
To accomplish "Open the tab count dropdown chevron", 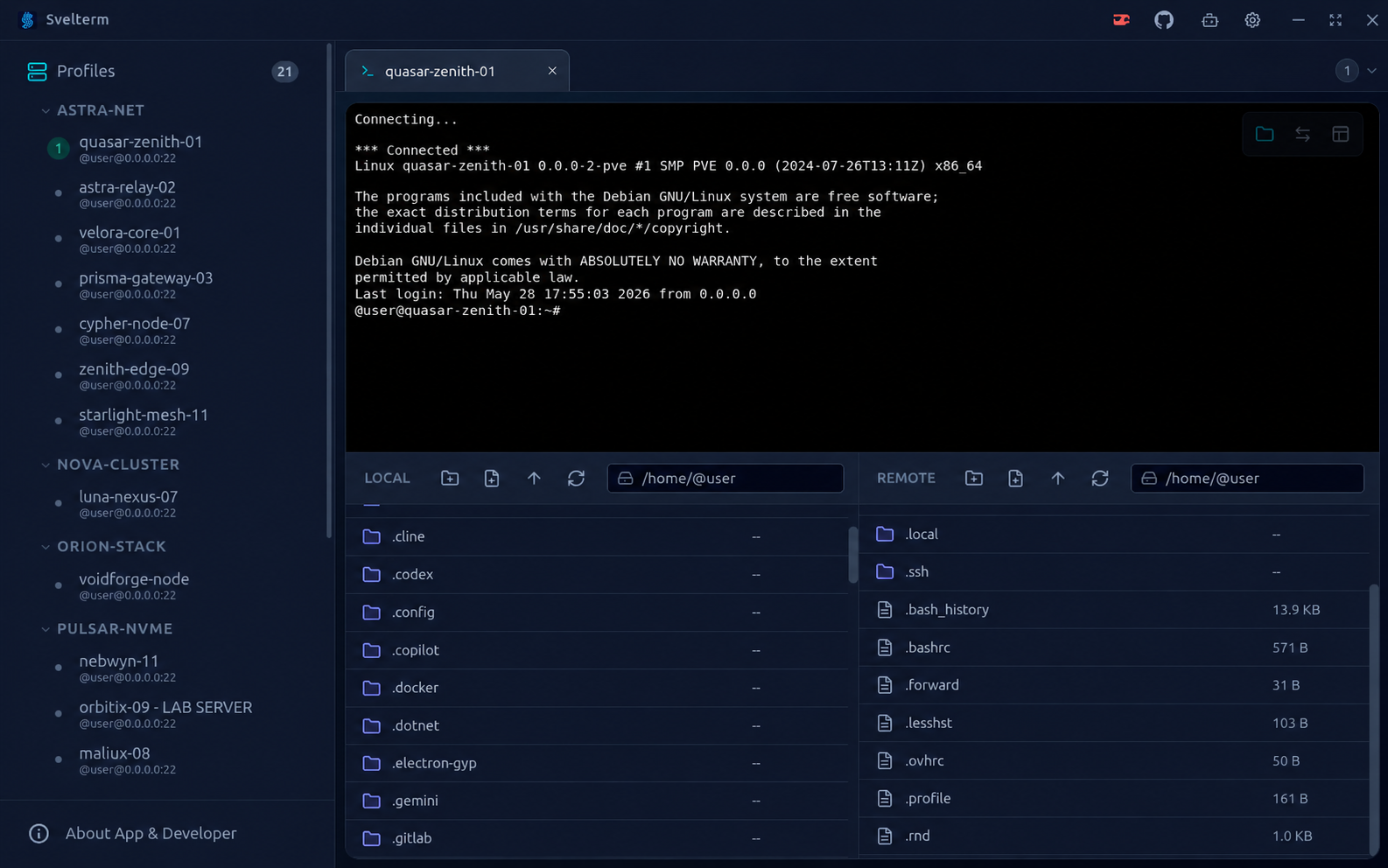I will [x=1371, y=71].
